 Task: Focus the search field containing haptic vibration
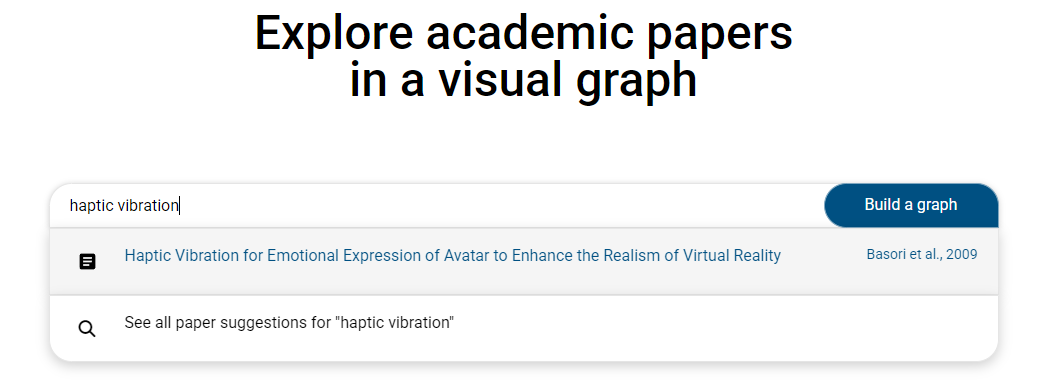[x=437, y=206]
